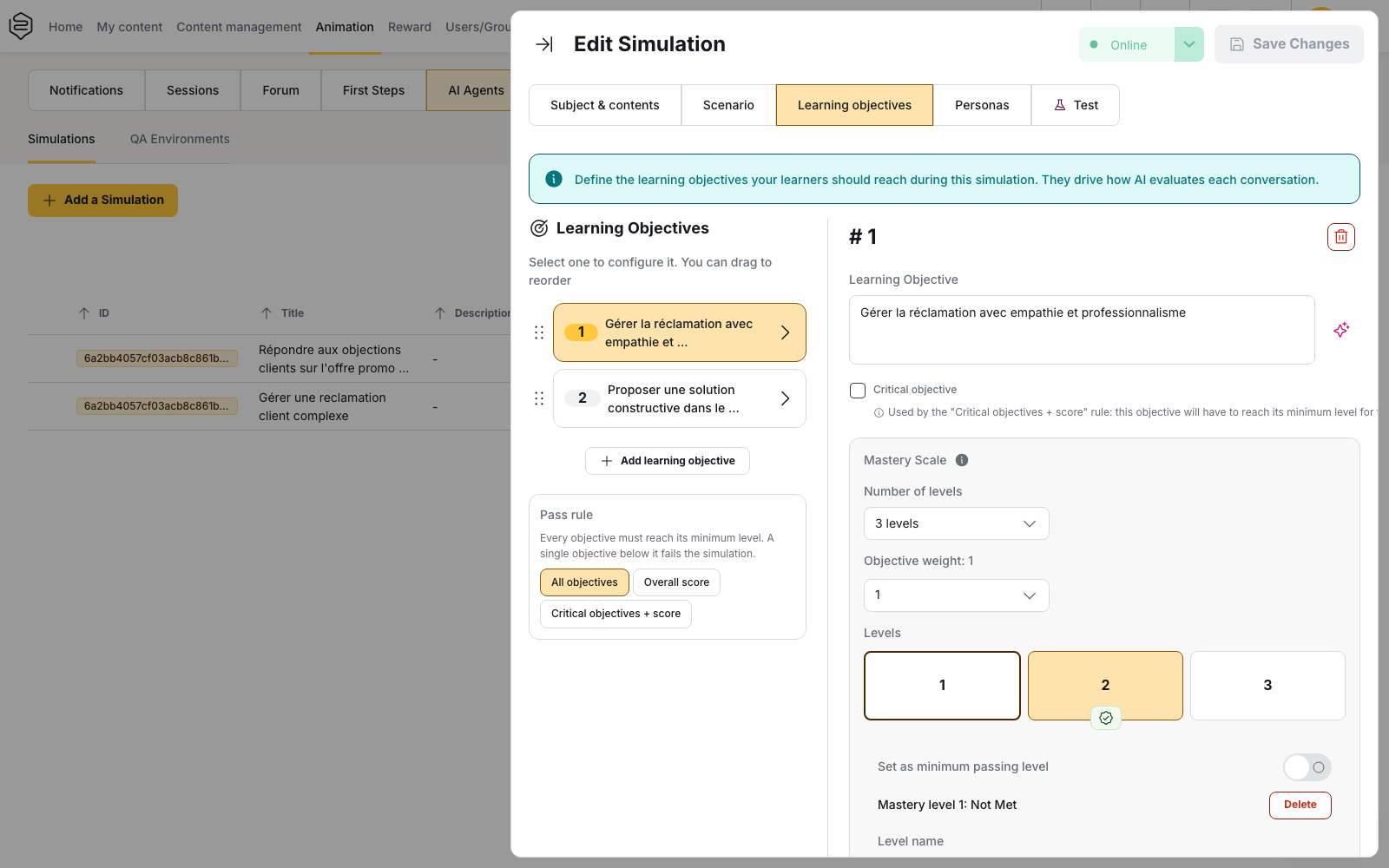Switch to the Scenario tab
The width and height of the screenshot is (1389, 868).
[728, 105]
